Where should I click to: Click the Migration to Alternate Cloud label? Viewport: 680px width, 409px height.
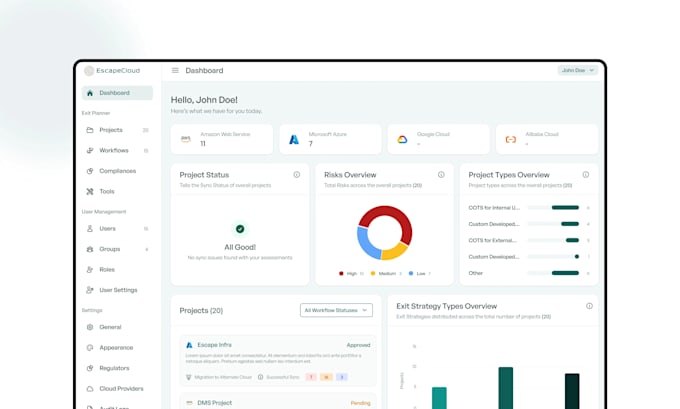pos(223,377)
